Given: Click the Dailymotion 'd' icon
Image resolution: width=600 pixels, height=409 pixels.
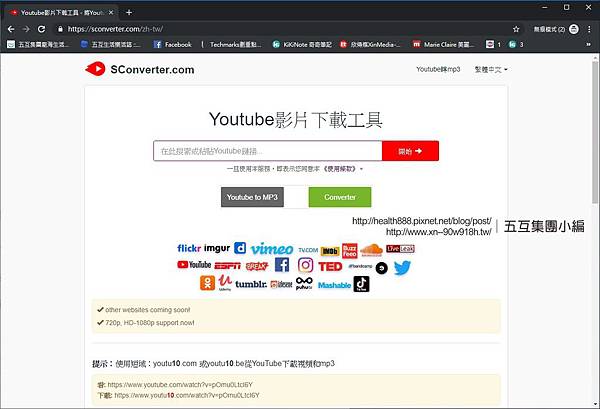Looking at the screenshot, I should click(x=240, y=248).
